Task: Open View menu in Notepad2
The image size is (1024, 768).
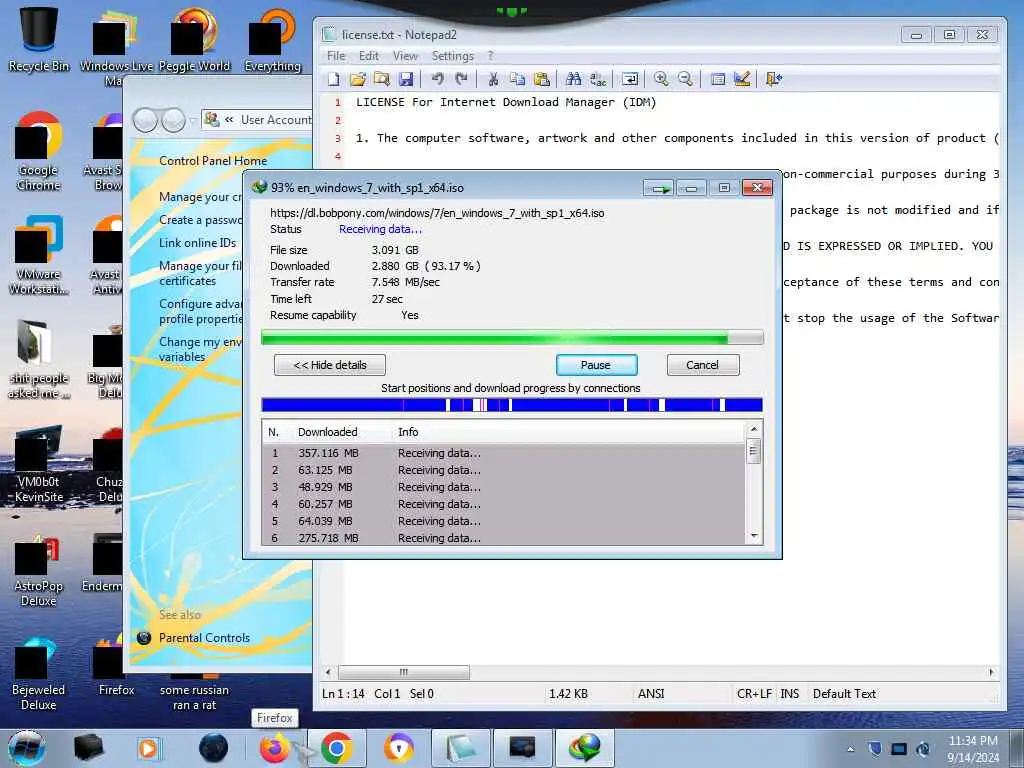Action: click(405, 56)
